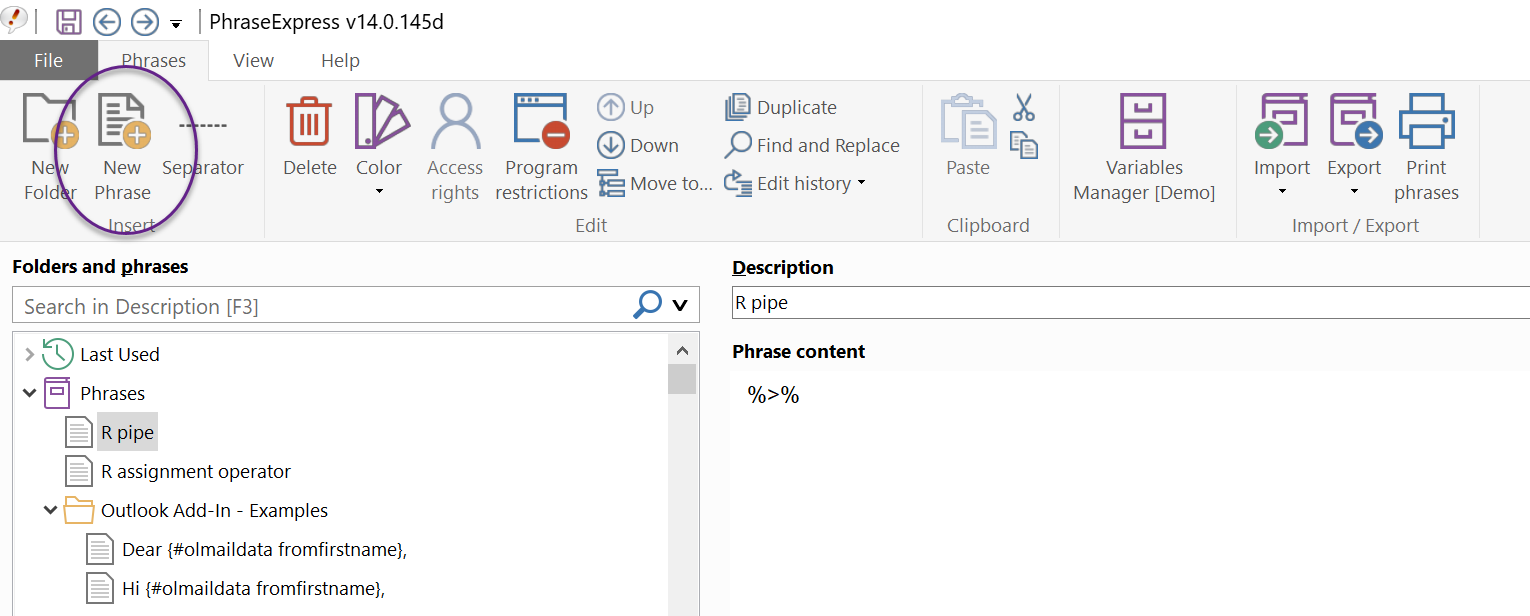Click the Search in Description field
Screen dimensions: 1530x616
[x=320, y=306]
